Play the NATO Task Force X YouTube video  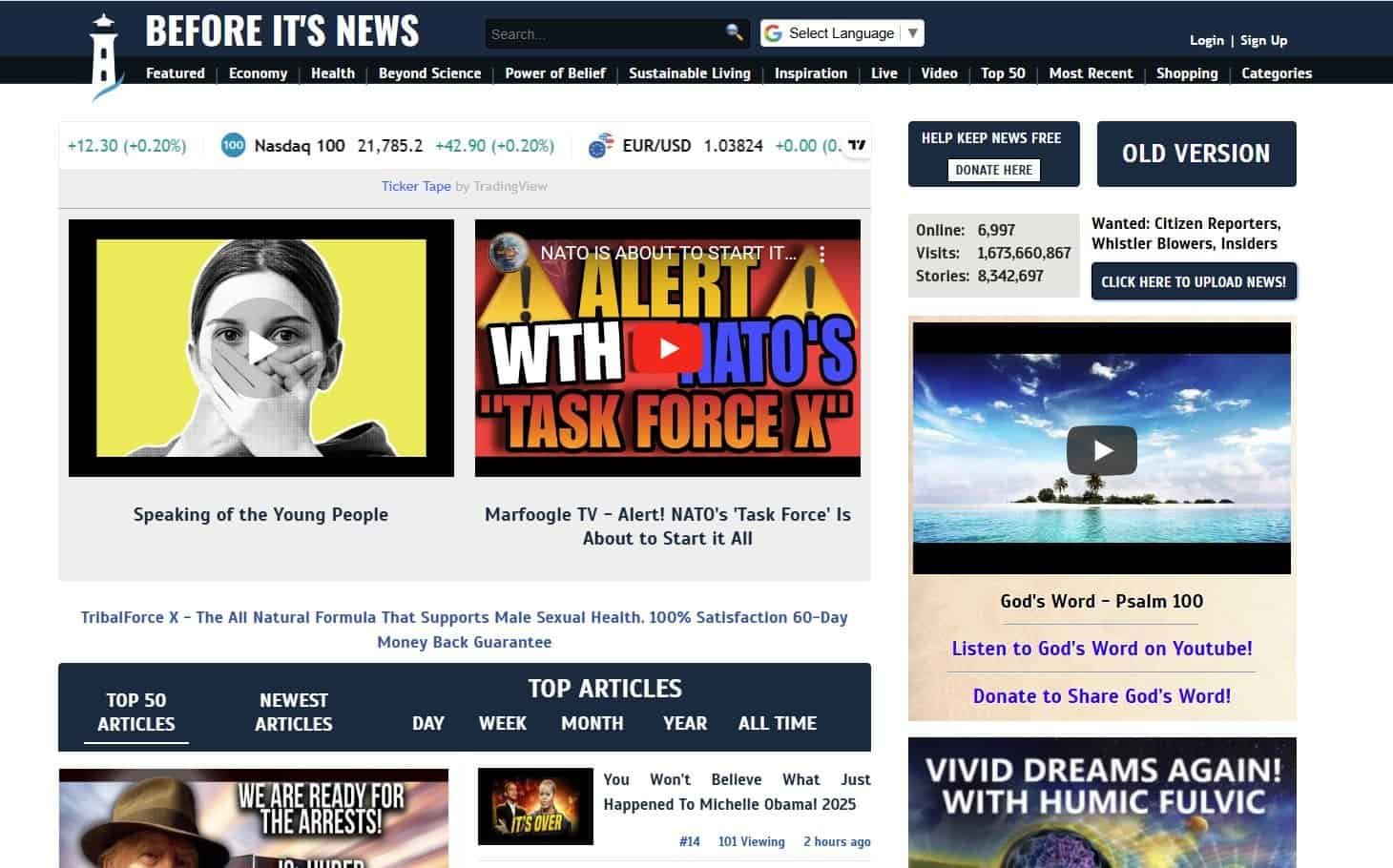coord(668,348)
